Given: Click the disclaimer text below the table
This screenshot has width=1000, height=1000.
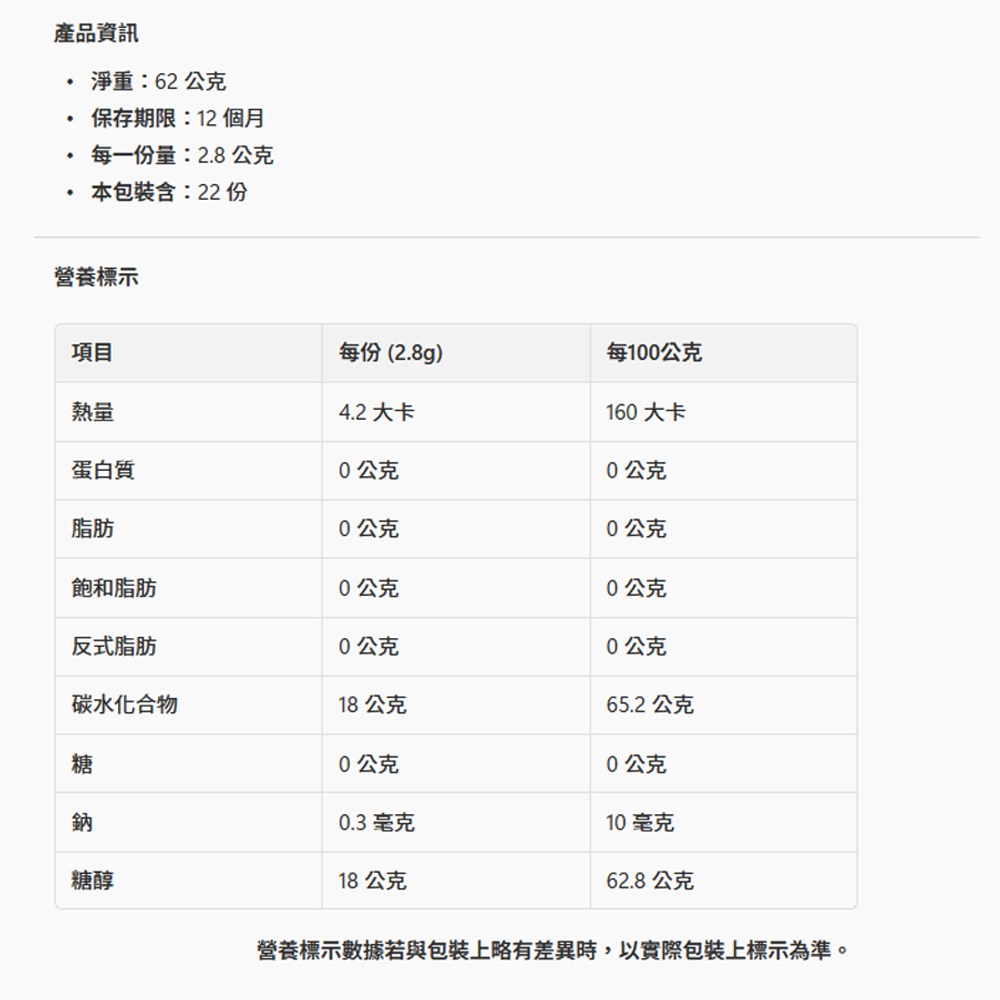Looking at the screenshot, I should (553, 950).
